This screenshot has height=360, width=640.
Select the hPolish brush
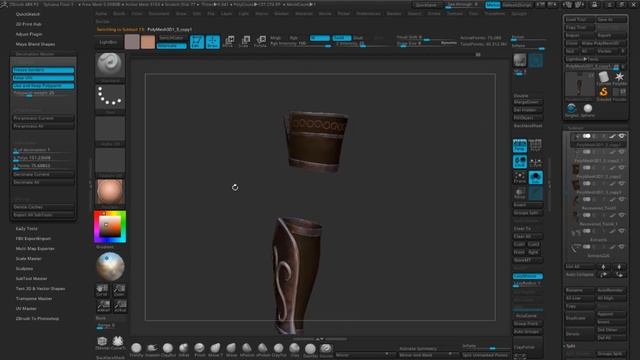[x=247, y=348]
